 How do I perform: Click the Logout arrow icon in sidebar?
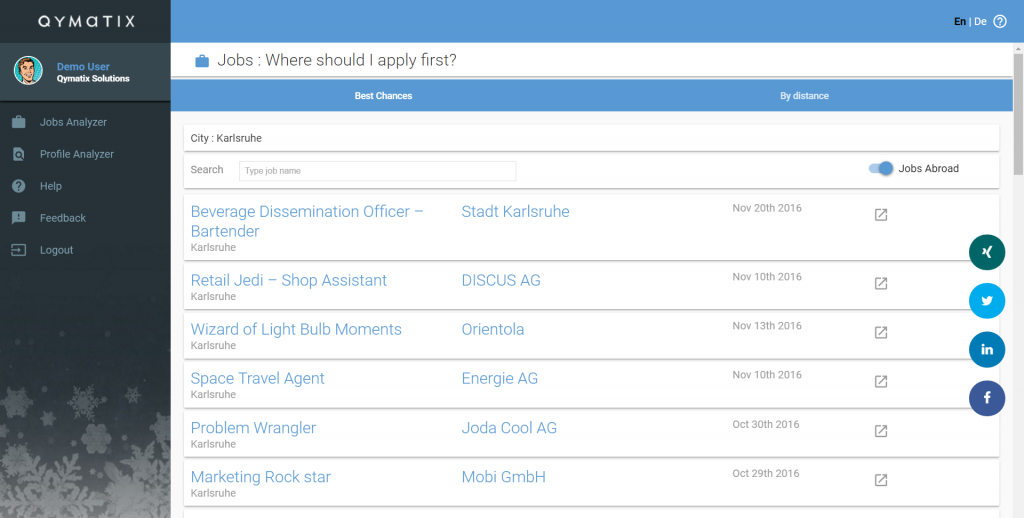19,250
